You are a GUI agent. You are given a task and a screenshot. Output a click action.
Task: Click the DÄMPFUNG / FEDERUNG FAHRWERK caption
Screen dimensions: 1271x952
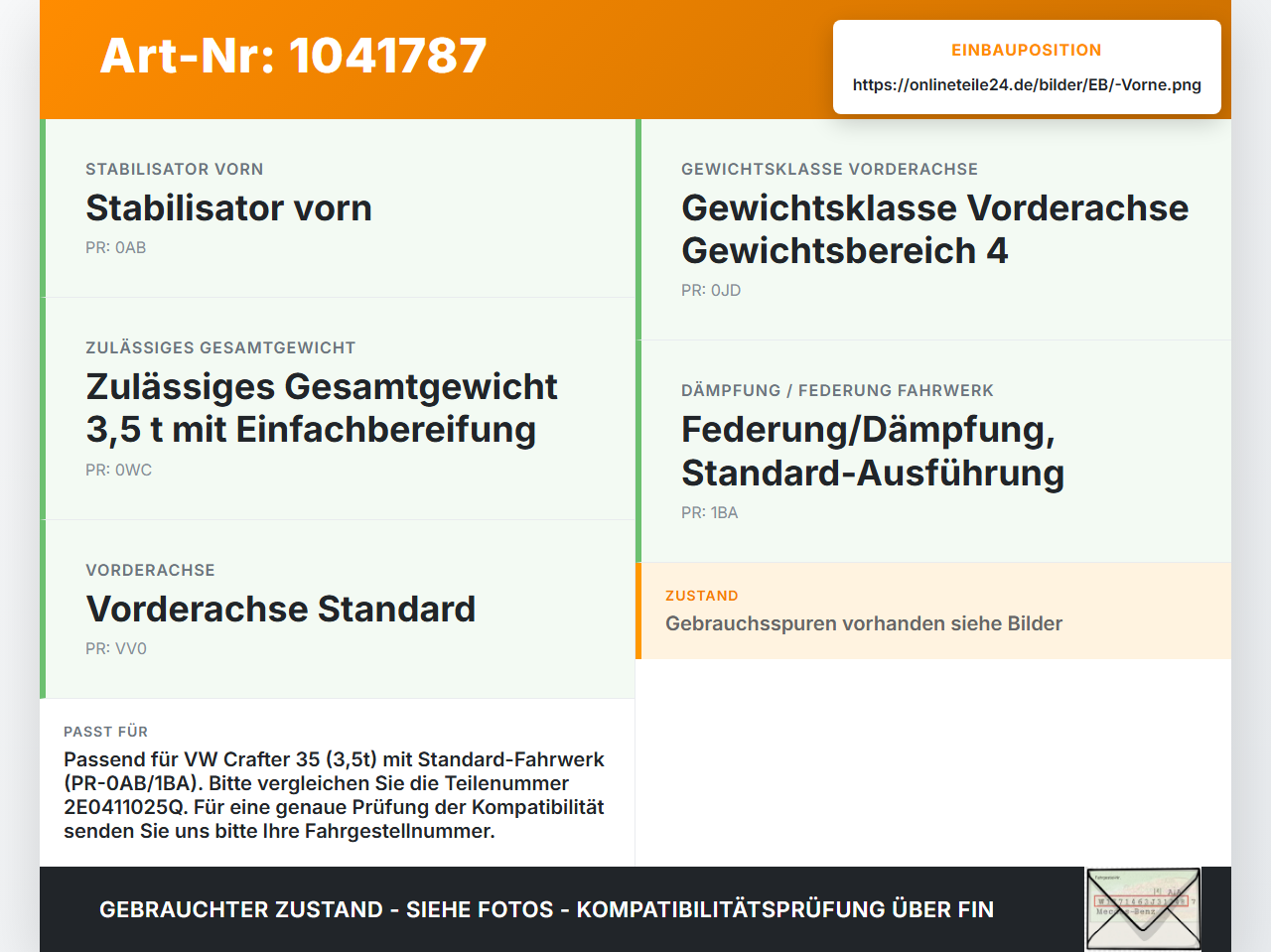(837, 391)
